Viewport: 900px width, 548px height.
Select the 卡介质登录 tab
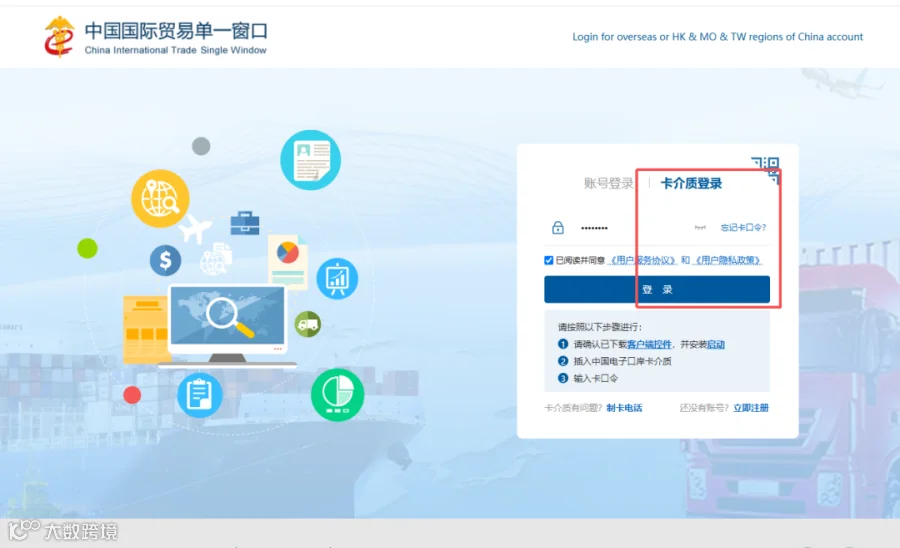(x=691, y=184)
